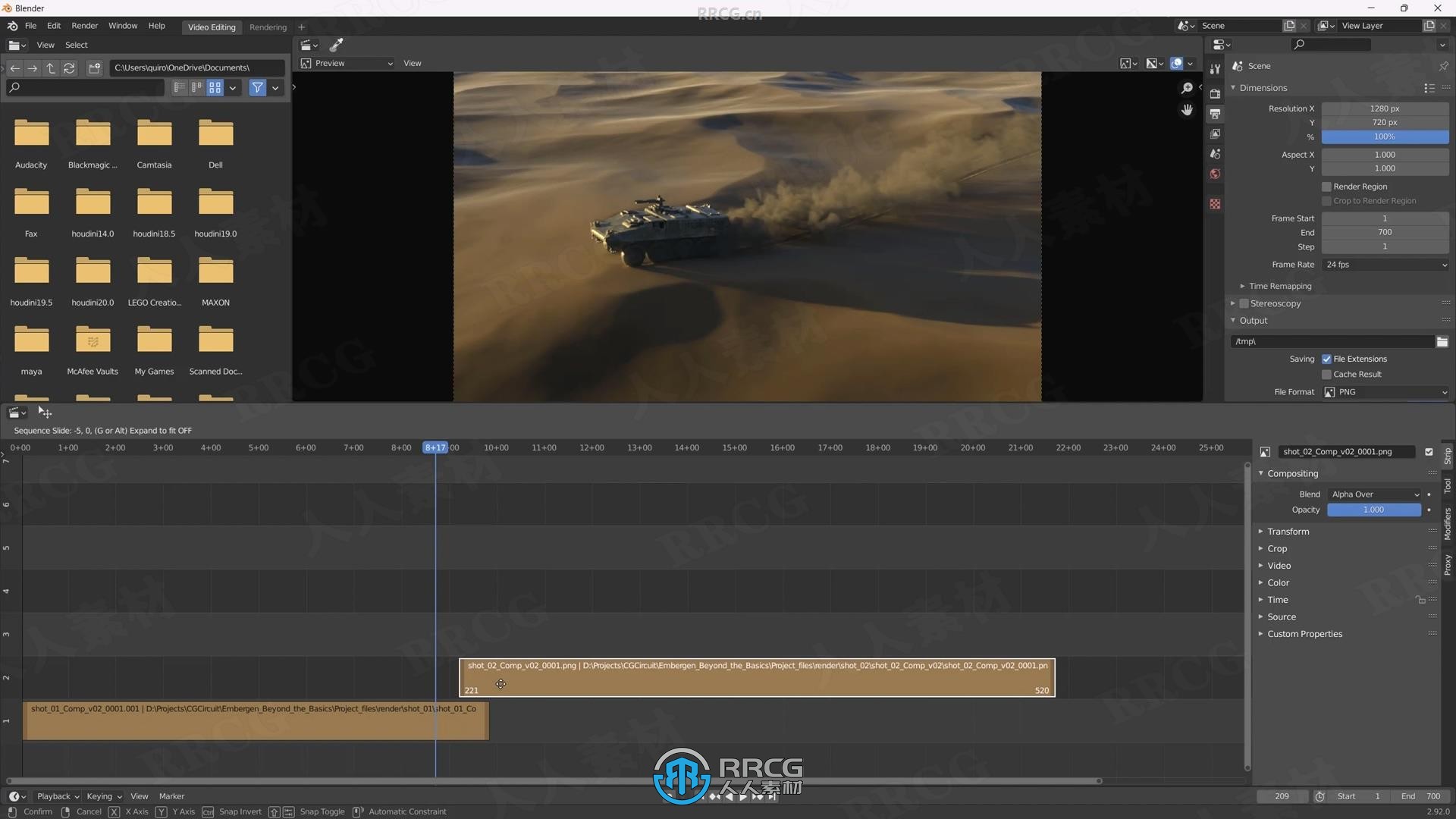1456x819 pixels.
Task: Open the Window menu in menu bar
Action: [x=119, y=25]
